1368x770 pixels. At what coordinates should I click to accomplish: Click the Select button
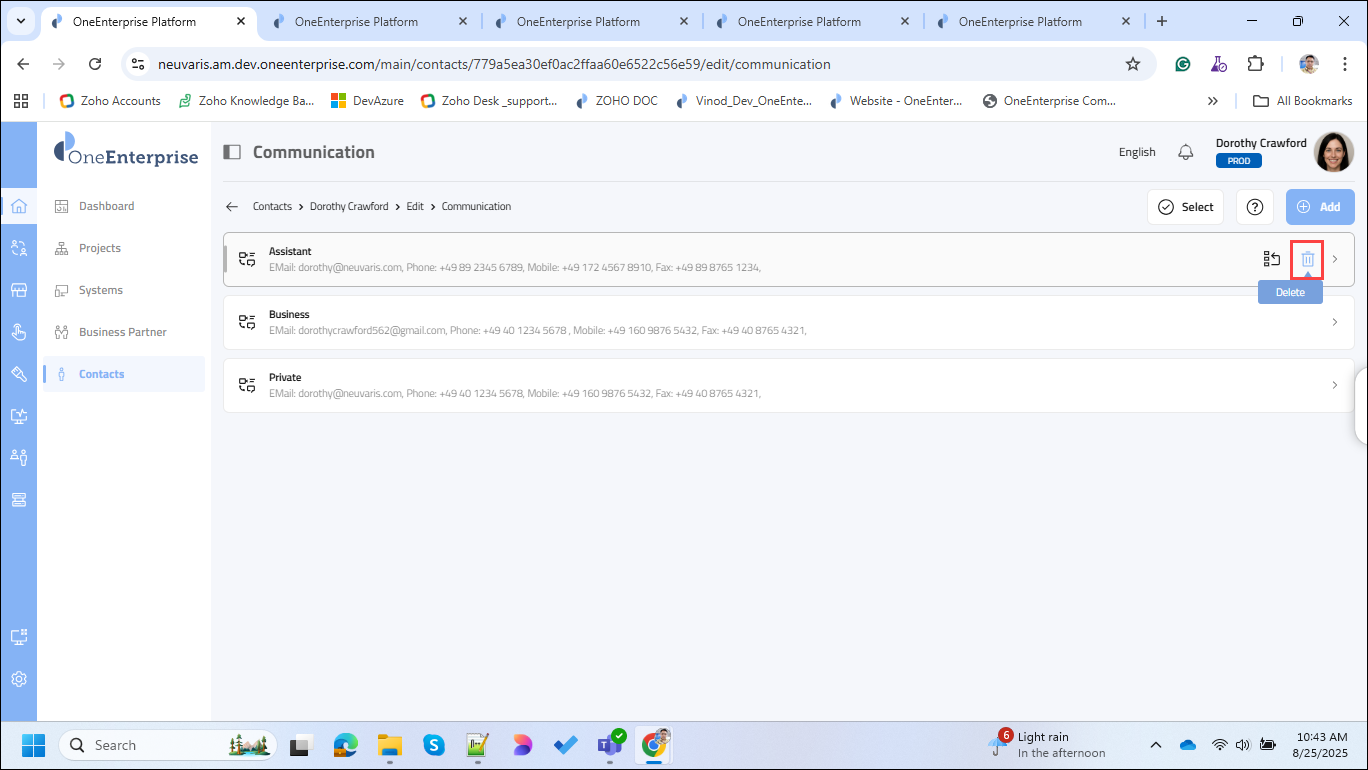click(1185, 207)
